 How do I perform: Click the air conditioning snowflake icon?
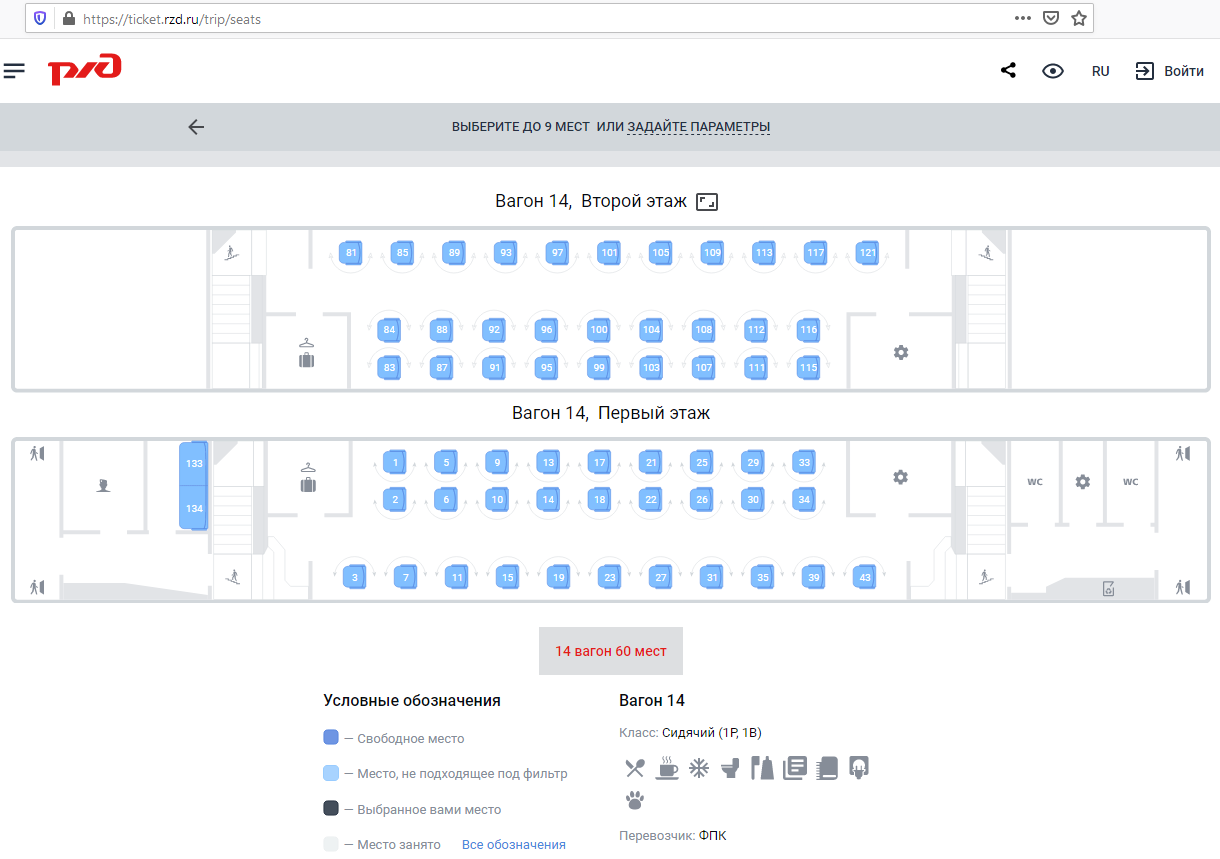click(x=698, y=768)
